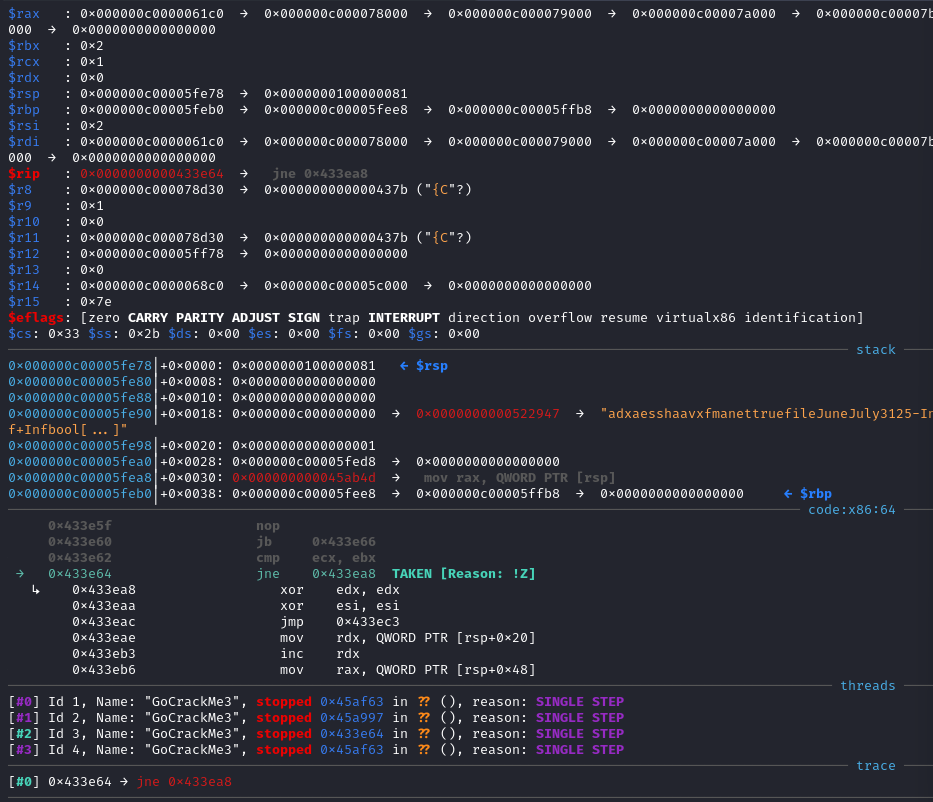Click the TAKEN [Reason: !Z] indicator

click(464, 574)
